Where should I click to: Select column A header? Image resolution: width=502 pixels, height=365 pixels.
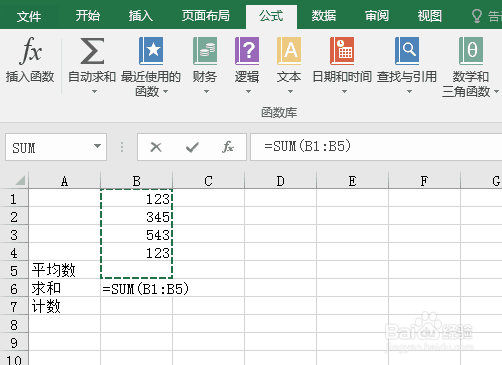coord(65,181)
